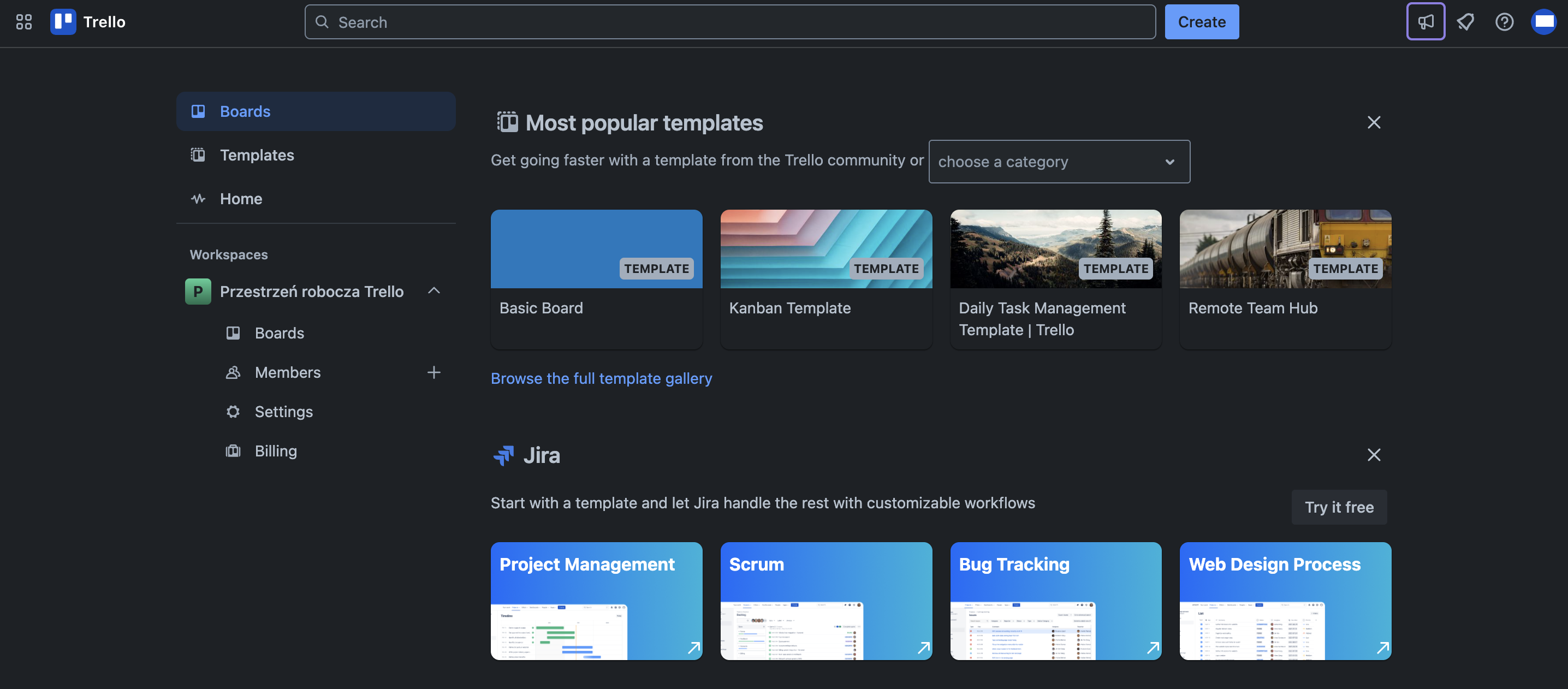Collapse the Przestrzeń robocza Trello workspace
This screenshot has height=689, width=1568.
click(x=433, y=290)
